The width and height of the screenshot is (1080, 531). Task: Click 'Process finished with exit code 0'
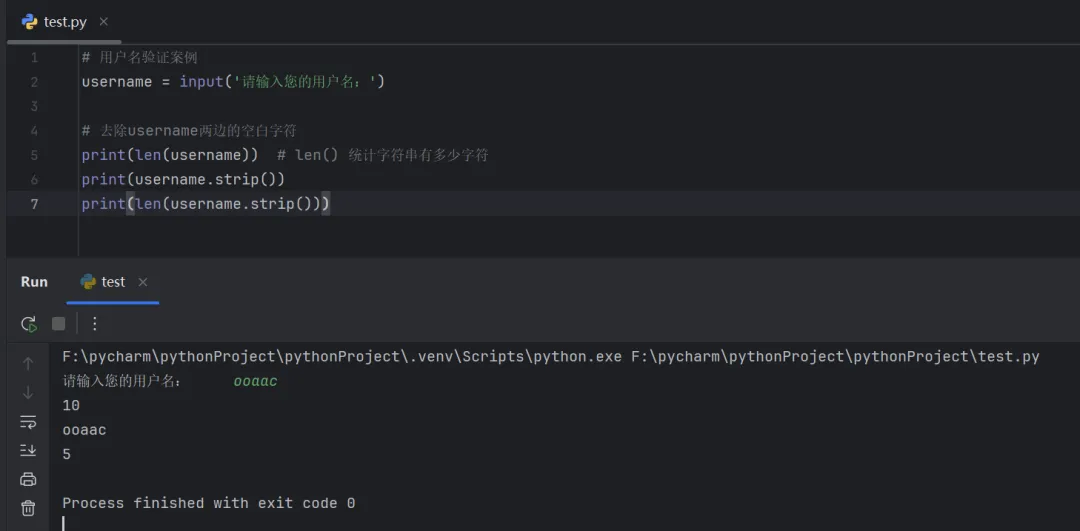pos(209,503)
